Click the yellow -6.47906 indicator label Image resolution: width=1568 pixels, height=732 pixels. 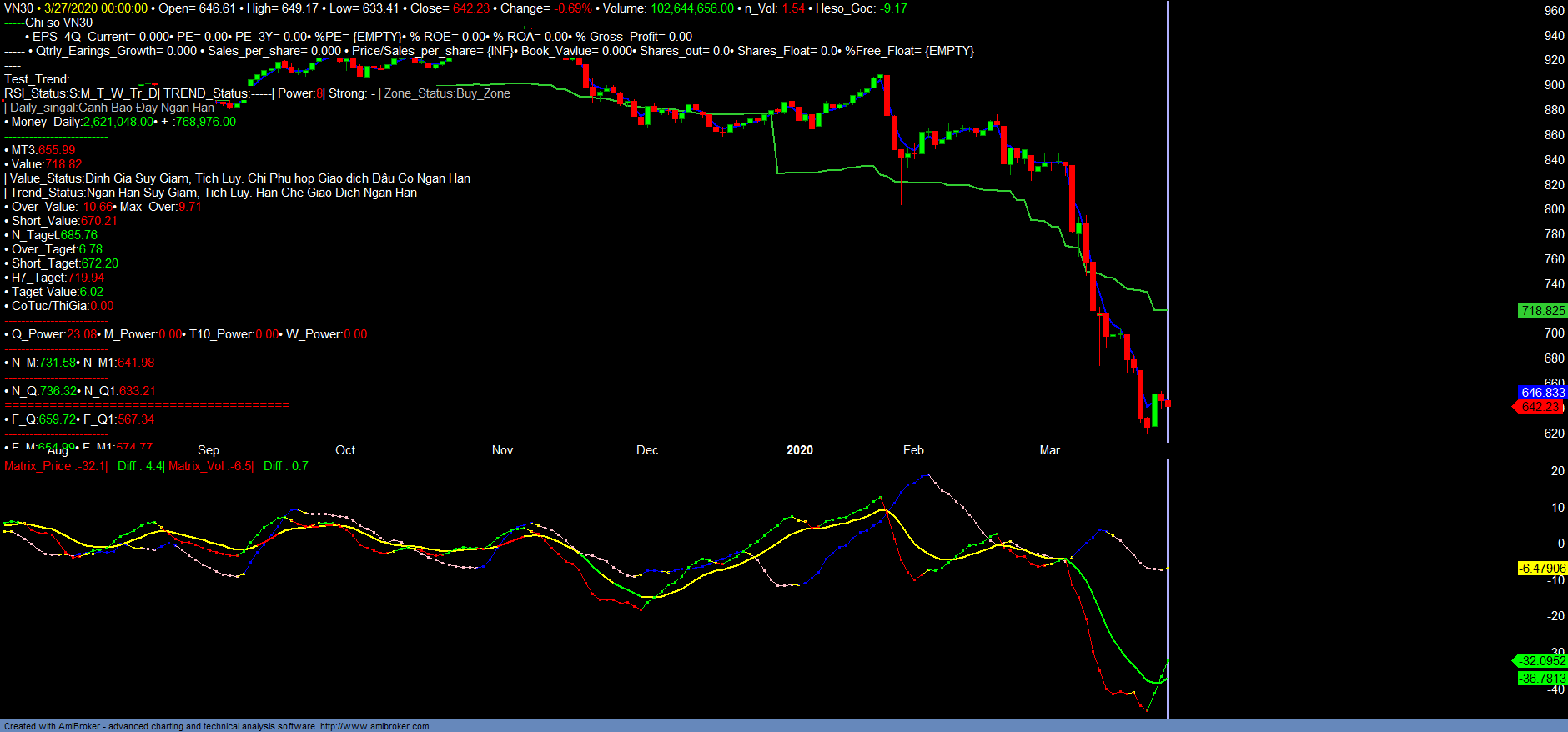(x=1542, y=569)
